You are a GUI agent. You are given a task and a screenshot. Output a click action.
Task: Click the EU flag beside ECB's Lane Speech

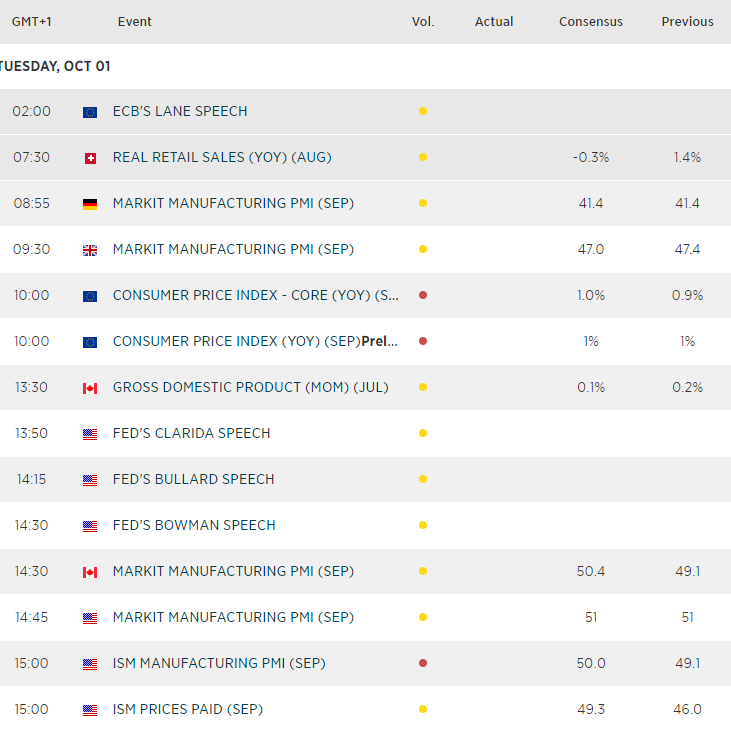click(90, 112)
